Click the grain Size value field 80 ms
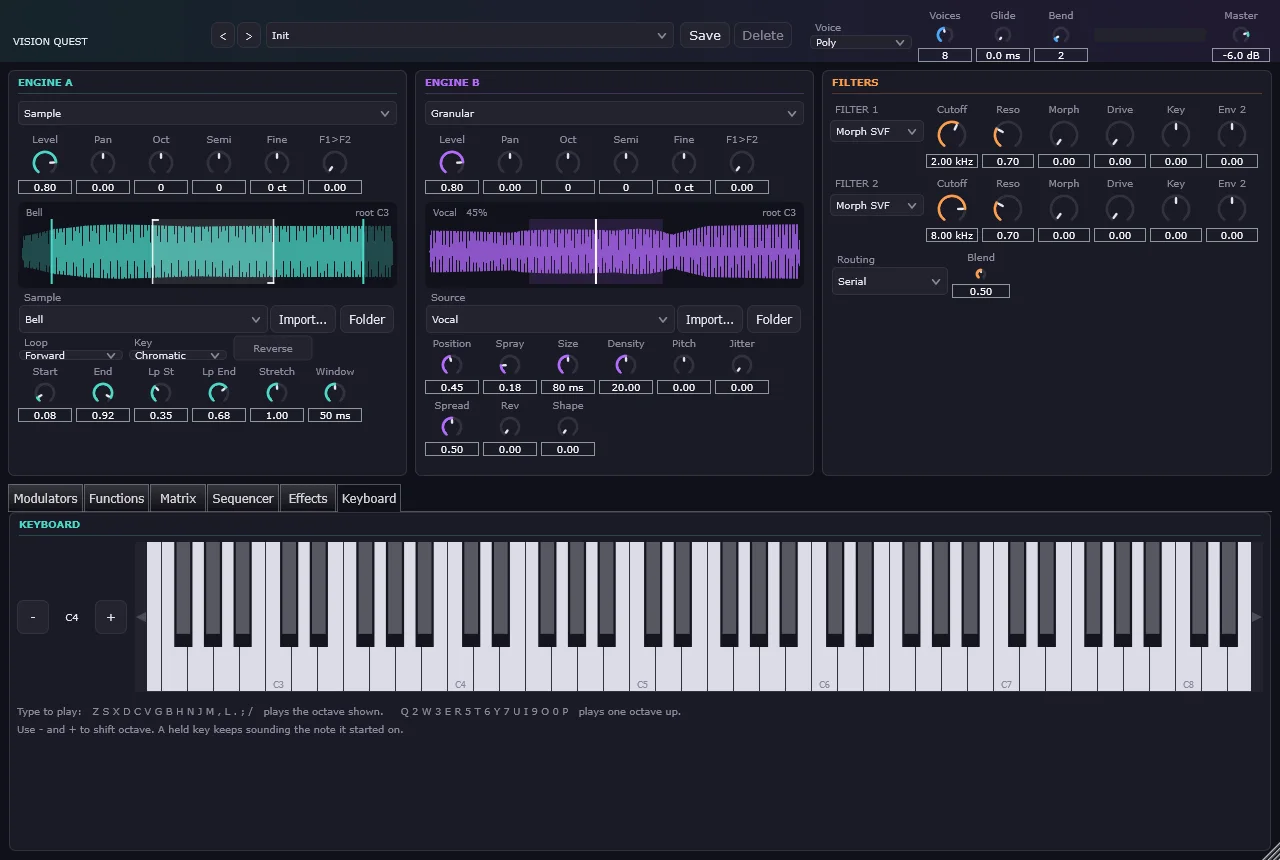Screen dimensions: 1280x860 point(568,387)
